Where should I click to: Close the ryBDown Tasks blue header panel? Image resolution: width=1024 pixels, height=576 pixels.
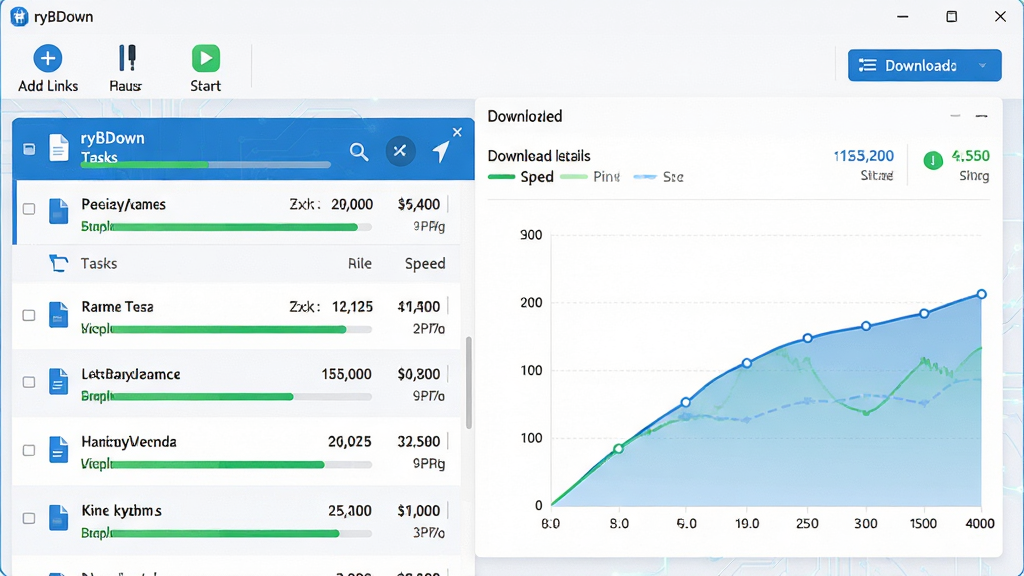[457, 132]
